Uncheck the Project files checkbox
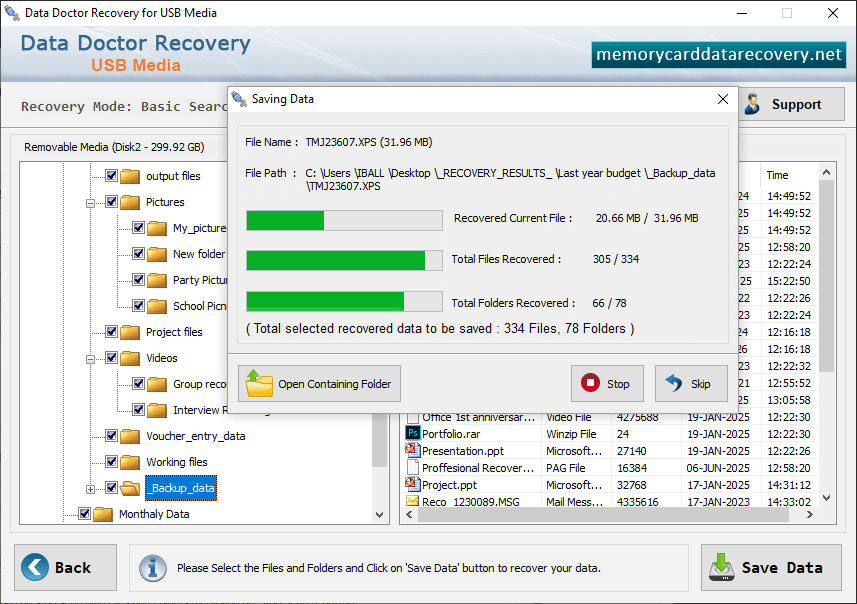Image resolution: width=857 pixels, height=604 pixels. (x=111, y=332)
